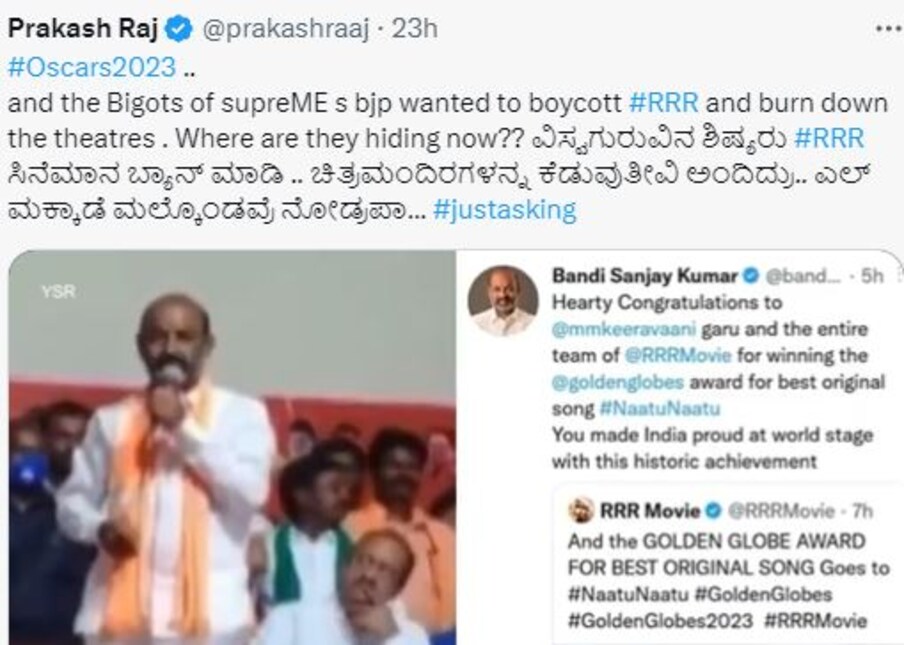Open the first #RRR hashtag after boycott

click(x=664, y=103)
